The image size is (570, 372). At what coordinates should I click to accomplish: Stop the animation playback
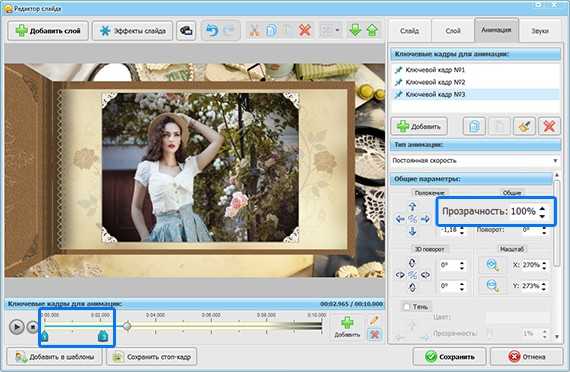(33, 327)
